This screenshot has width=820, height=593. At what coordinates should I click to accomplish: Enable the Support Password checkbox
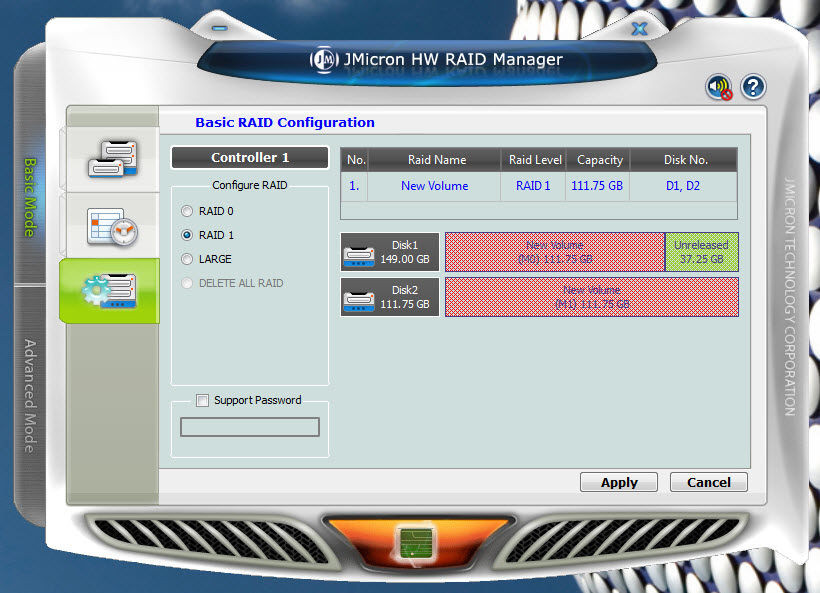pos(202,401)
